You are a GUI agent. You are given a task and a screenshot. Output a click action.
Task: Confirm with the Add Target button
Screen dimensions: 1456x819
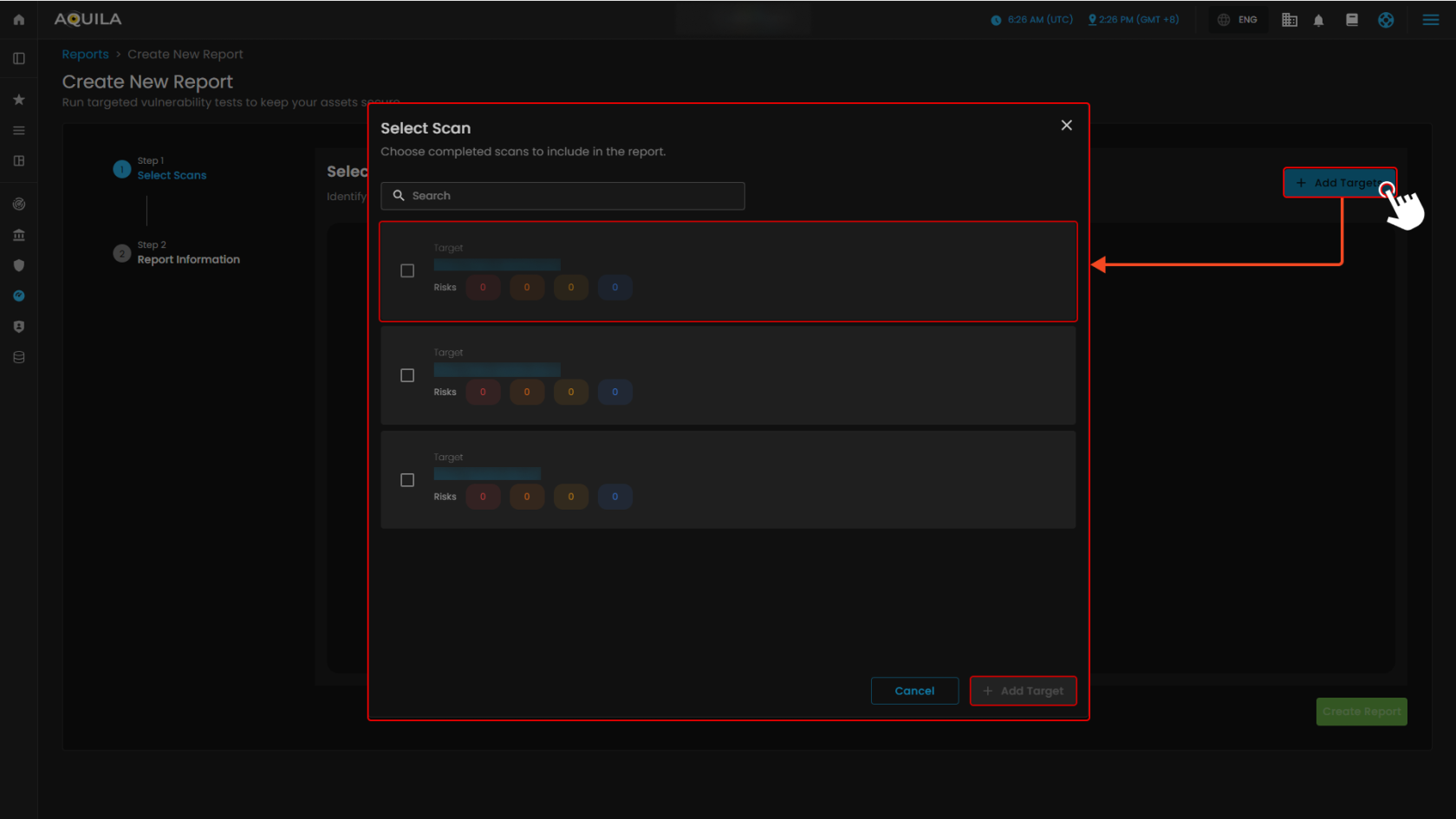click(x=1023, y=691)
